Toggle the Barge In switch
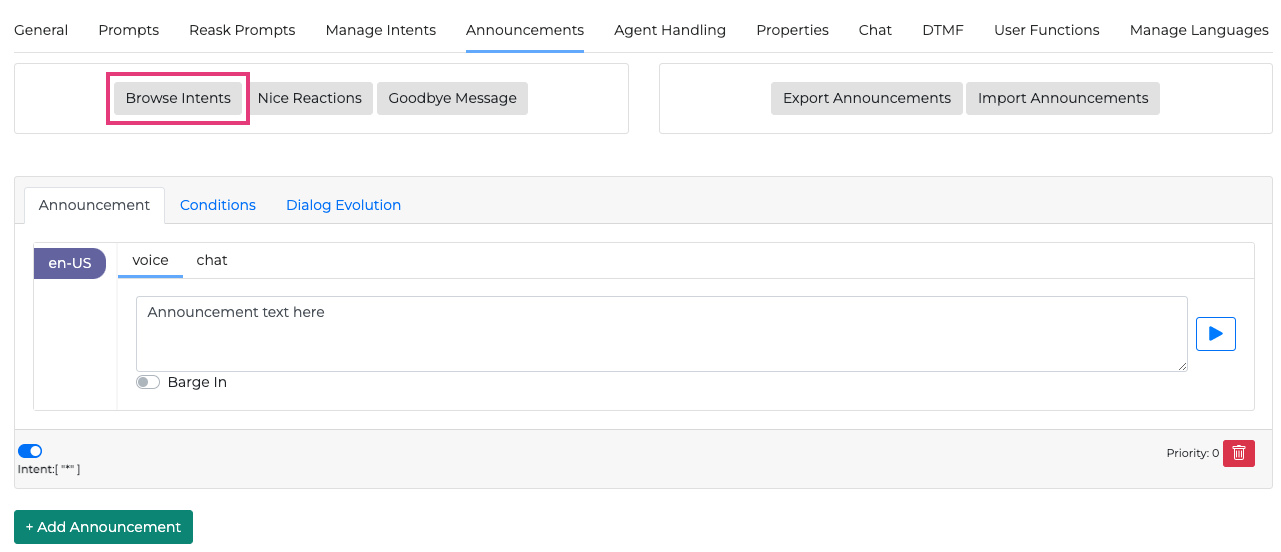This screenshot has height=552, width=1281. pos(148,382)
